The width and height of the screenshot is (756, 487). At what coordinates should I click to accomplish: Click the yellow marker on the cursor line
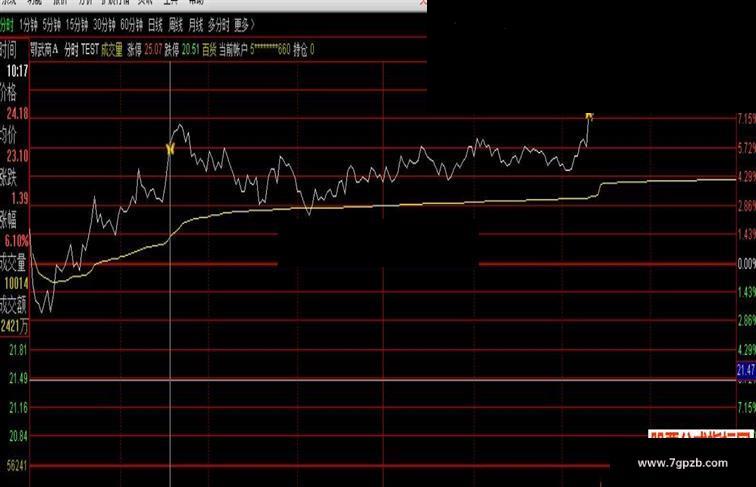pos(170,149)
